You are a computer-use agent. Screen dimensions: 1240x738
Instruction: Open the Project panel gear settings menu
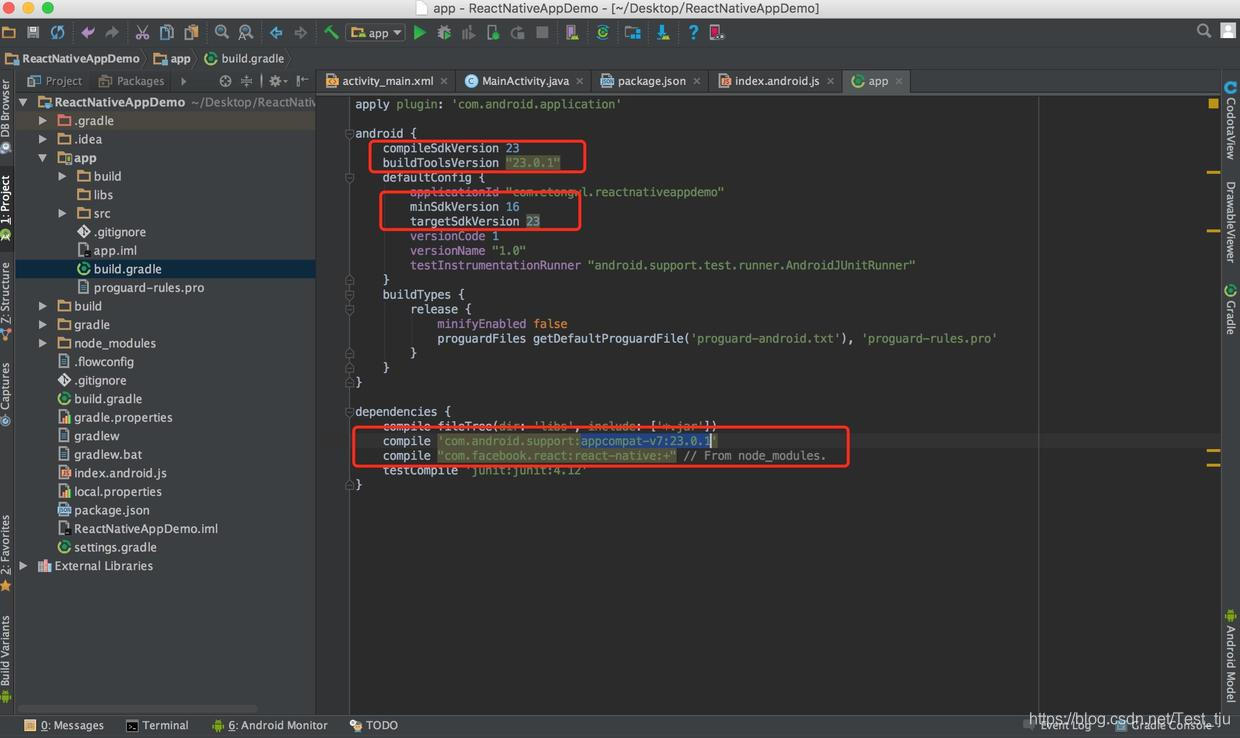tap(276, 81)
